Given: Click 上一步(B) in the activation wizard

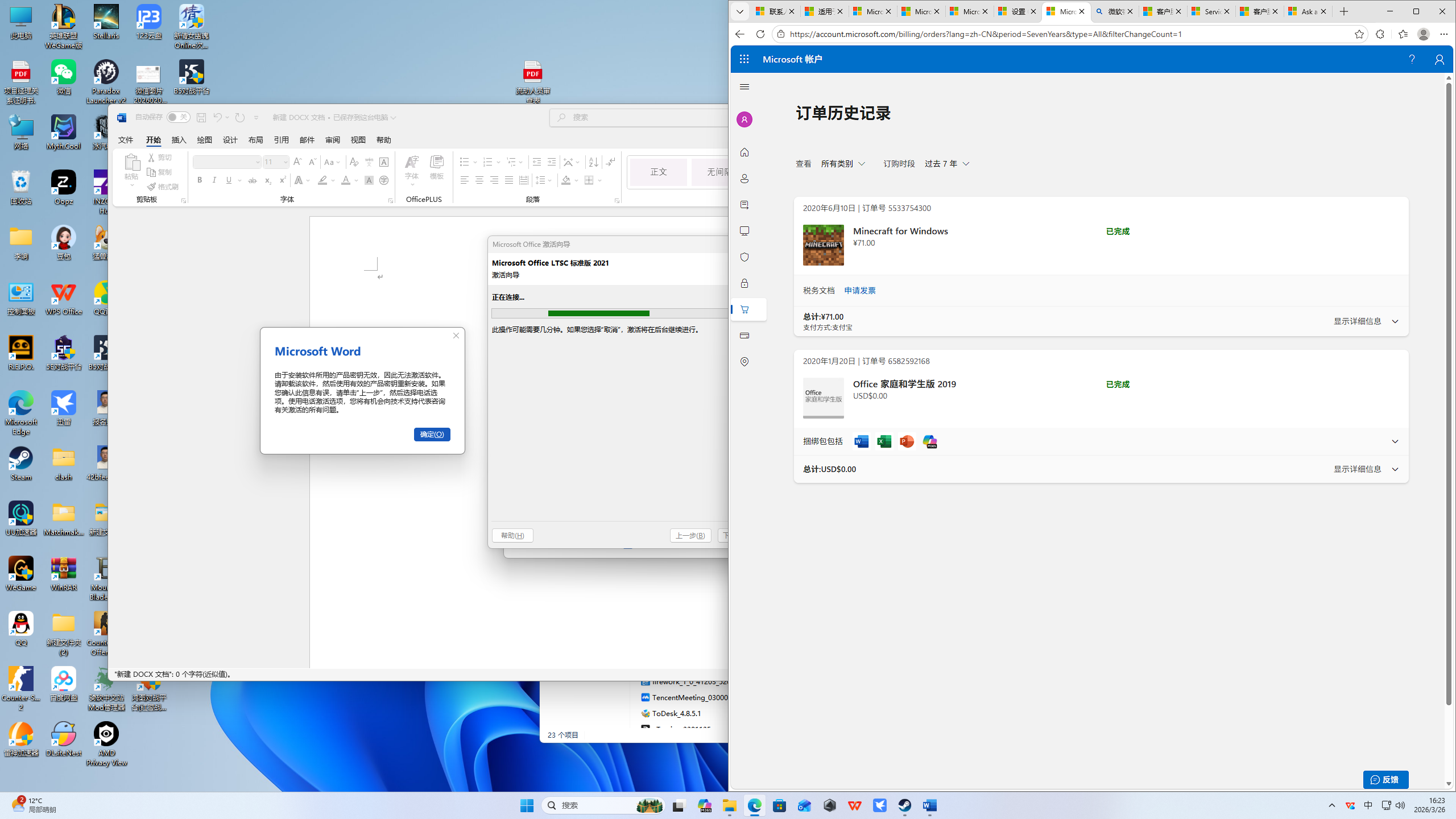Looking at the screenshot, I should 690,536.
